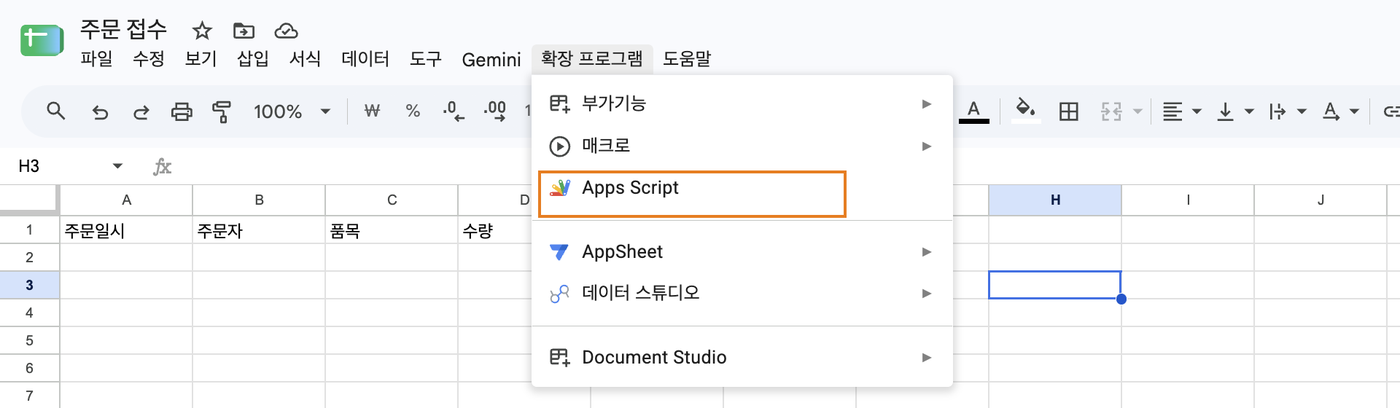The width and height of the screenshot is (1400, 408).
Task: Click the document title 주문 접수
Action: pyautogui.click(x=124, y=29)
